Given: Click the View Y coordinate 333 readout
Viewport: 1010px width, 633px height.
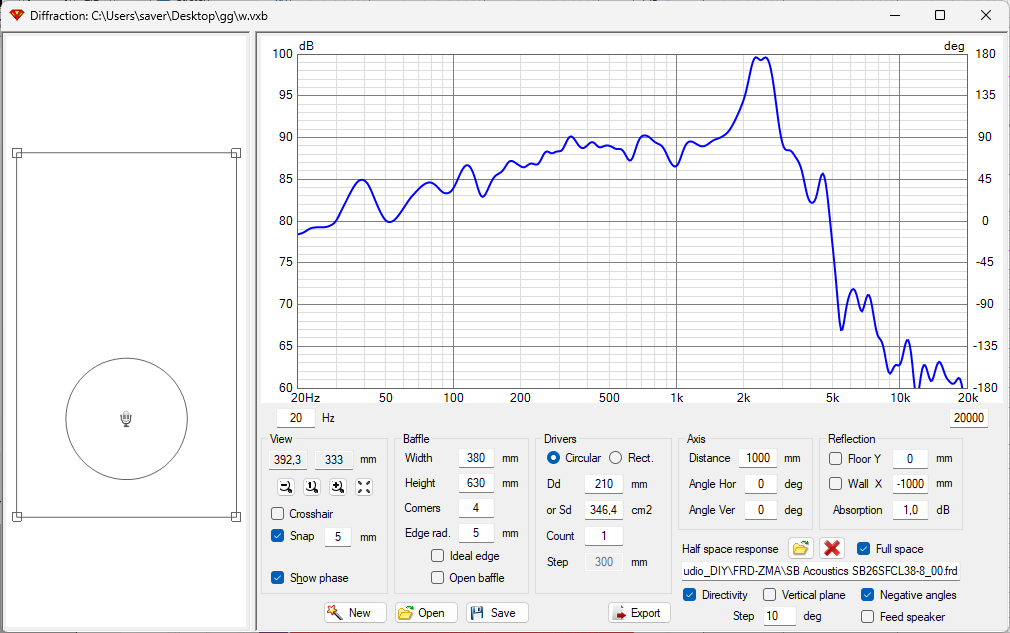Looking at the screenshot, I should tap(334, 460).
